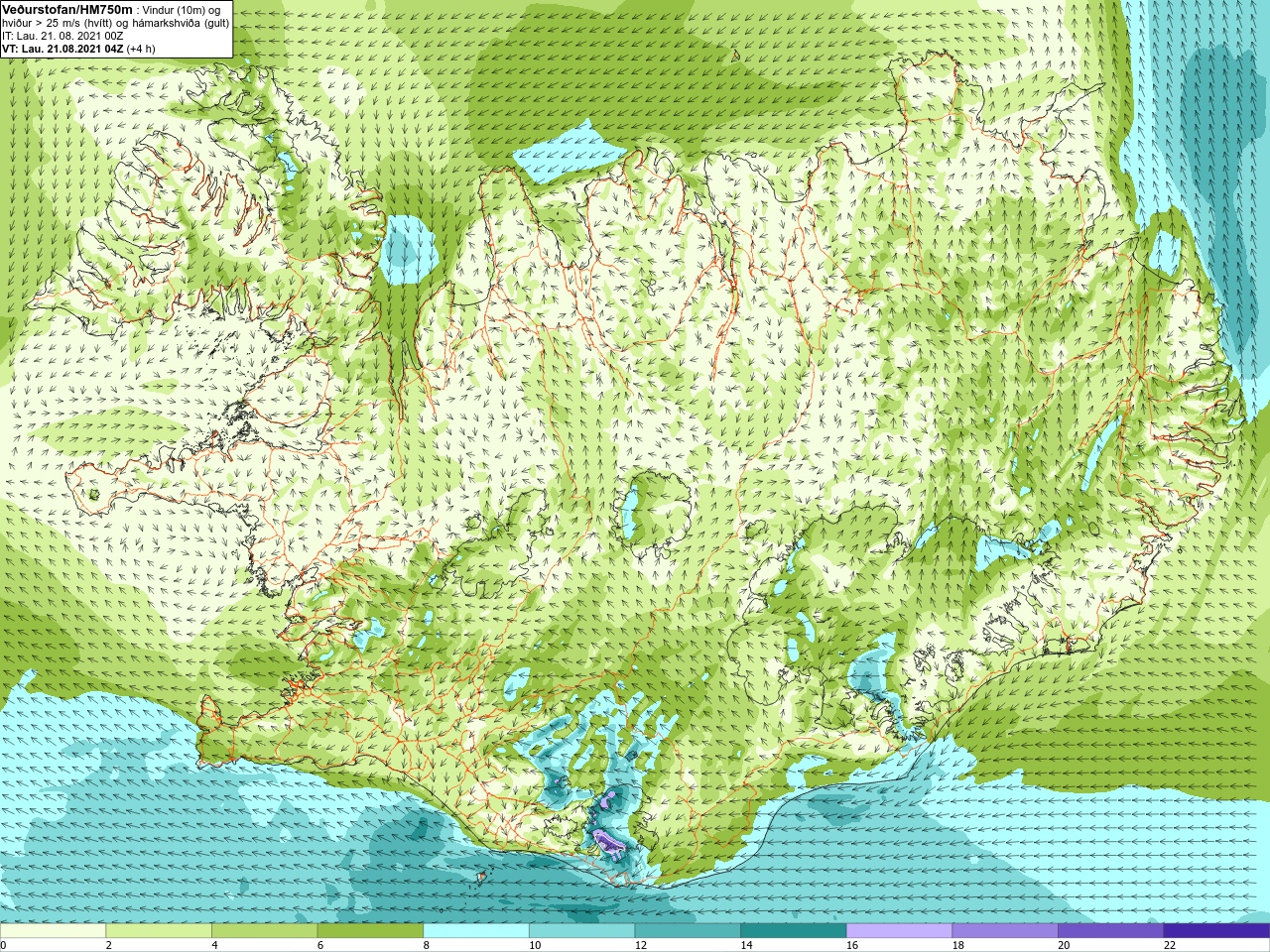Click the medium green 4–6 m/s legend swatch
This screenshot has width=1270, height=952.
tap(264, 931)
